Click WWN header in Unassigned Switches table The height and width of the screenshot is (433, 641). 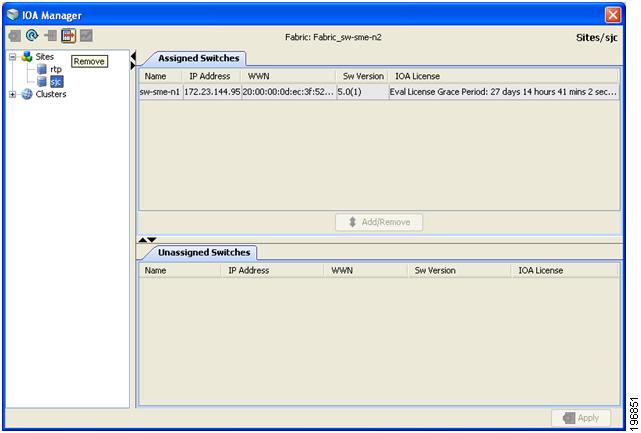tap(366, 270)
